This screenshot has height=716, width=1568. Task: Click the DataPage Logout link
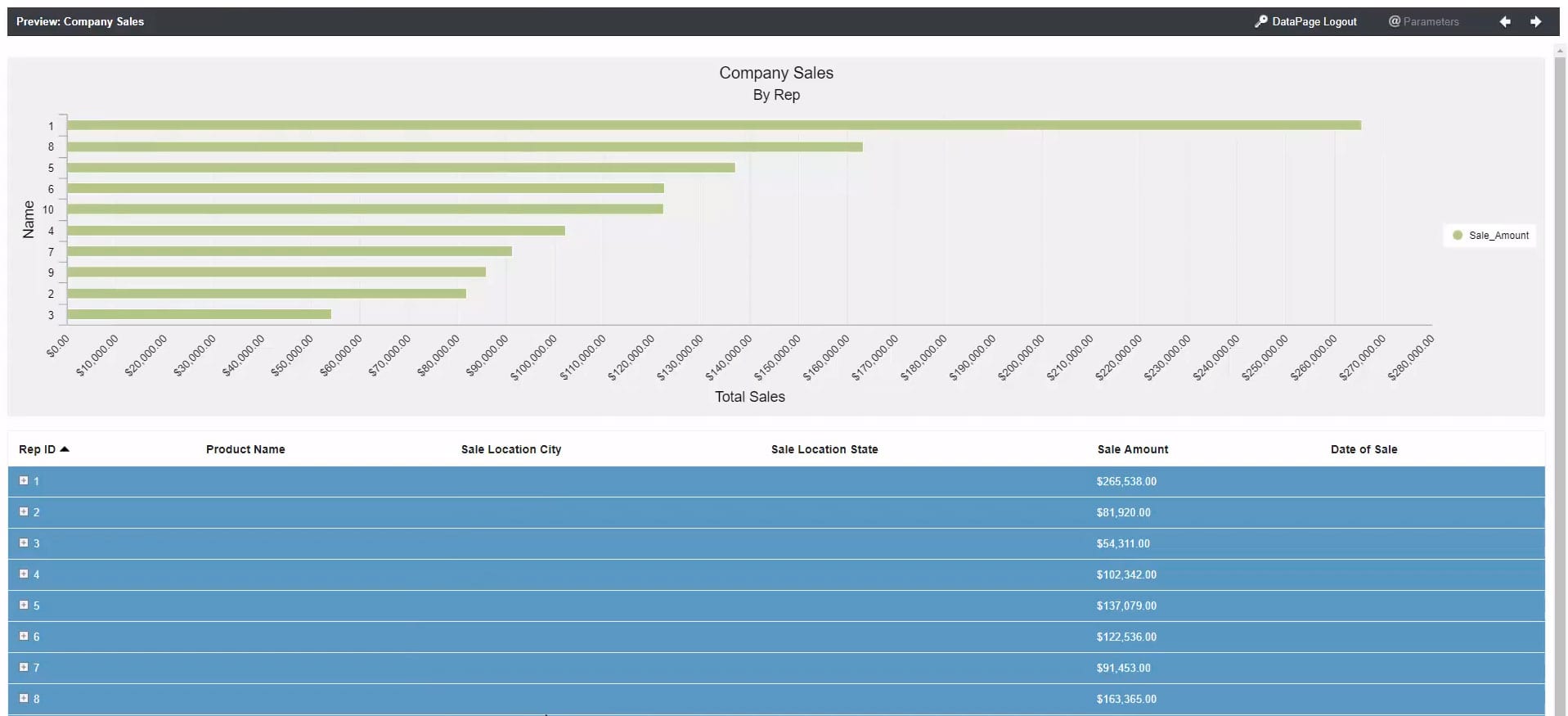(x=1314, y=22)
